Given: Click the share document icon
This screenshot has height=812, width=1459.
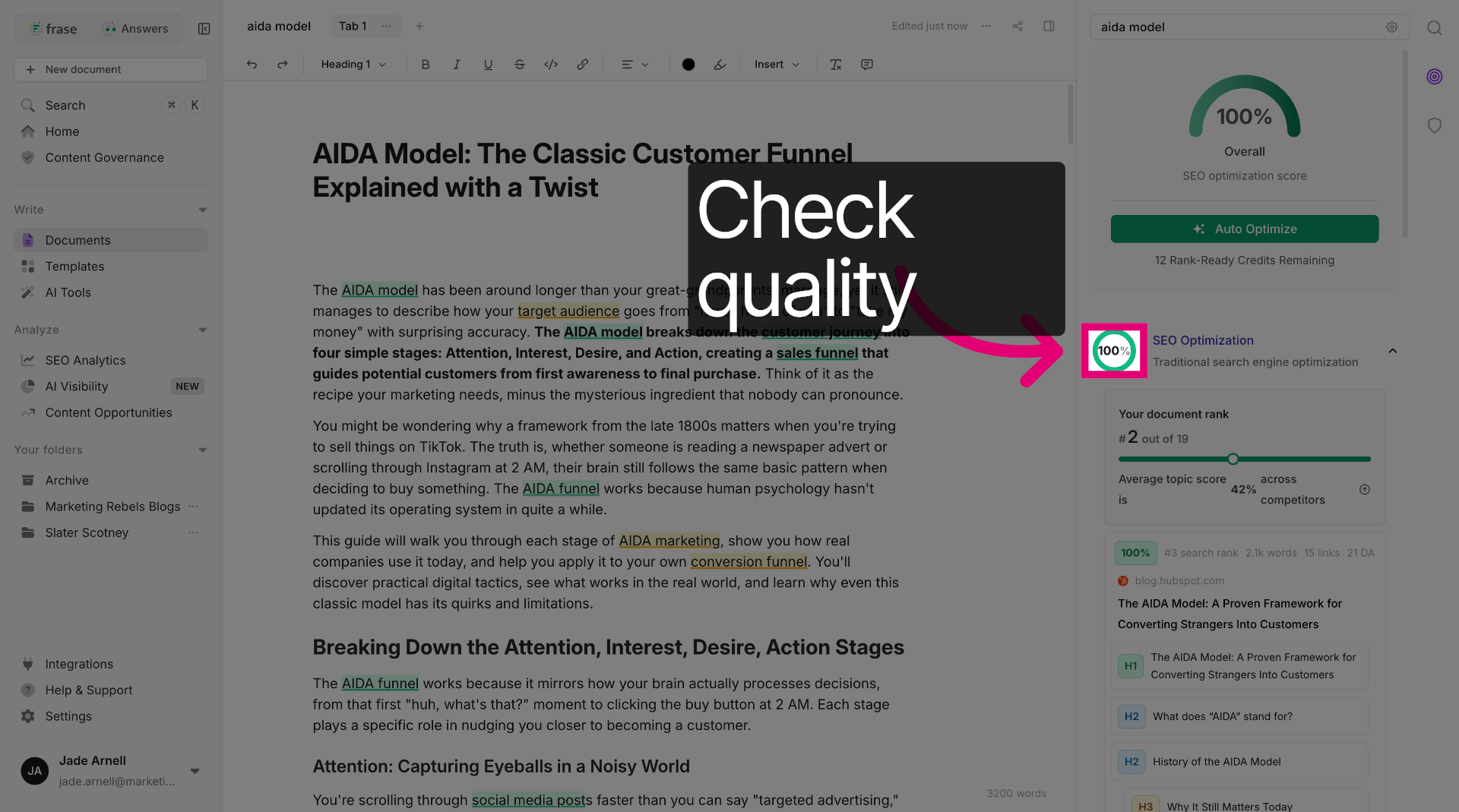Looking at the screenshot, I should (1018, 26).
